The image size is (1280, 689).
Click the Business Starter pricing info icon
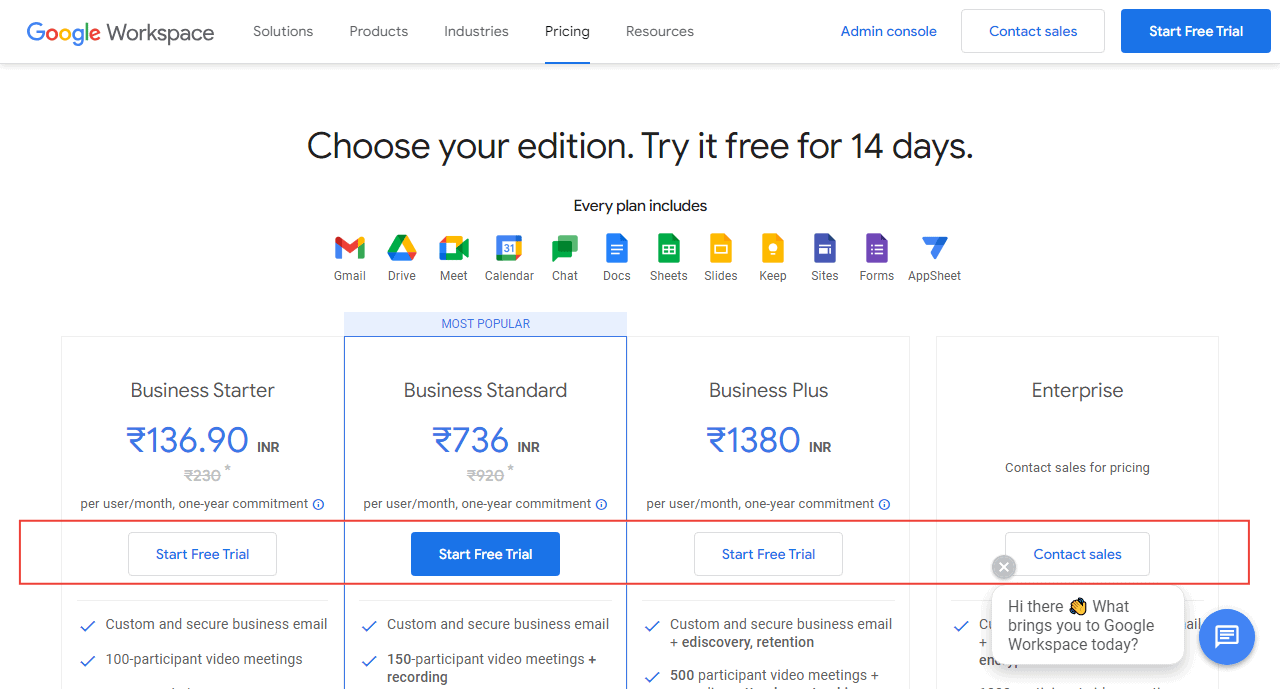pyautogui.click(x=318, y=504)
